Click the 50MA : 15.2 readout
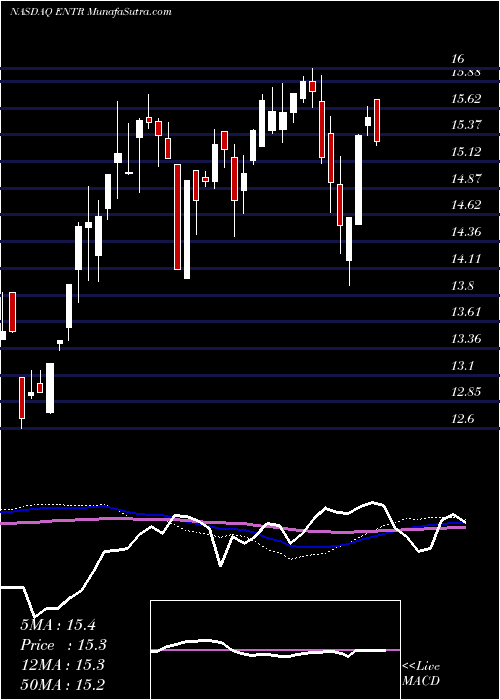Screen dimensions: 500x700 (63, 685)
